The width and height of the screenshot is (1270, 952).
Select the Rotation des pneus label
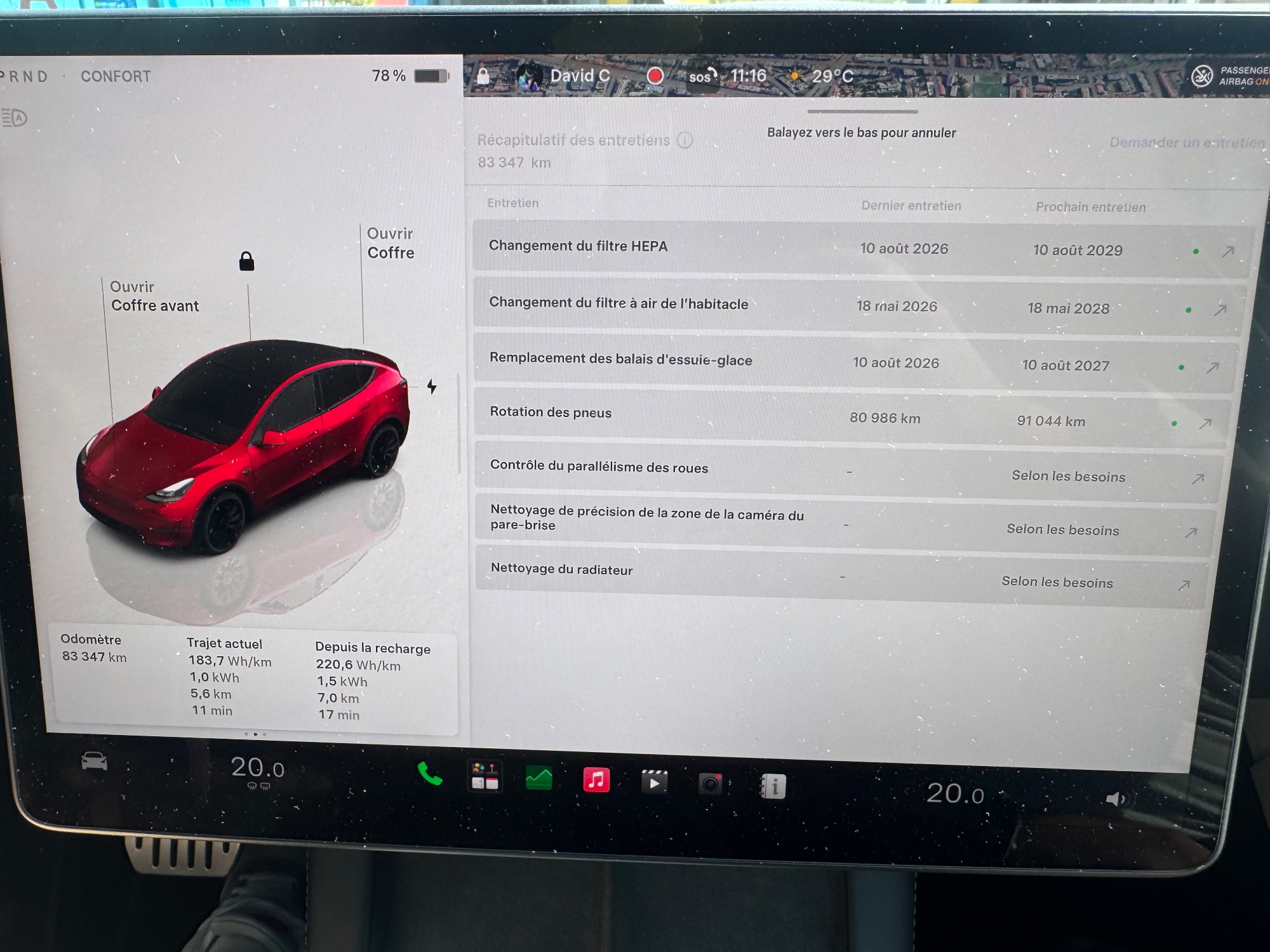point(551,412)
